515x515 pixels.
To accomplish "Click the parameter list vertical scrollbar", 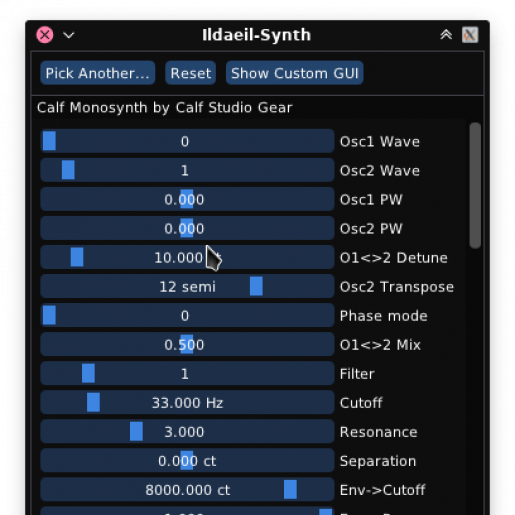I will [x=475, y=185].
